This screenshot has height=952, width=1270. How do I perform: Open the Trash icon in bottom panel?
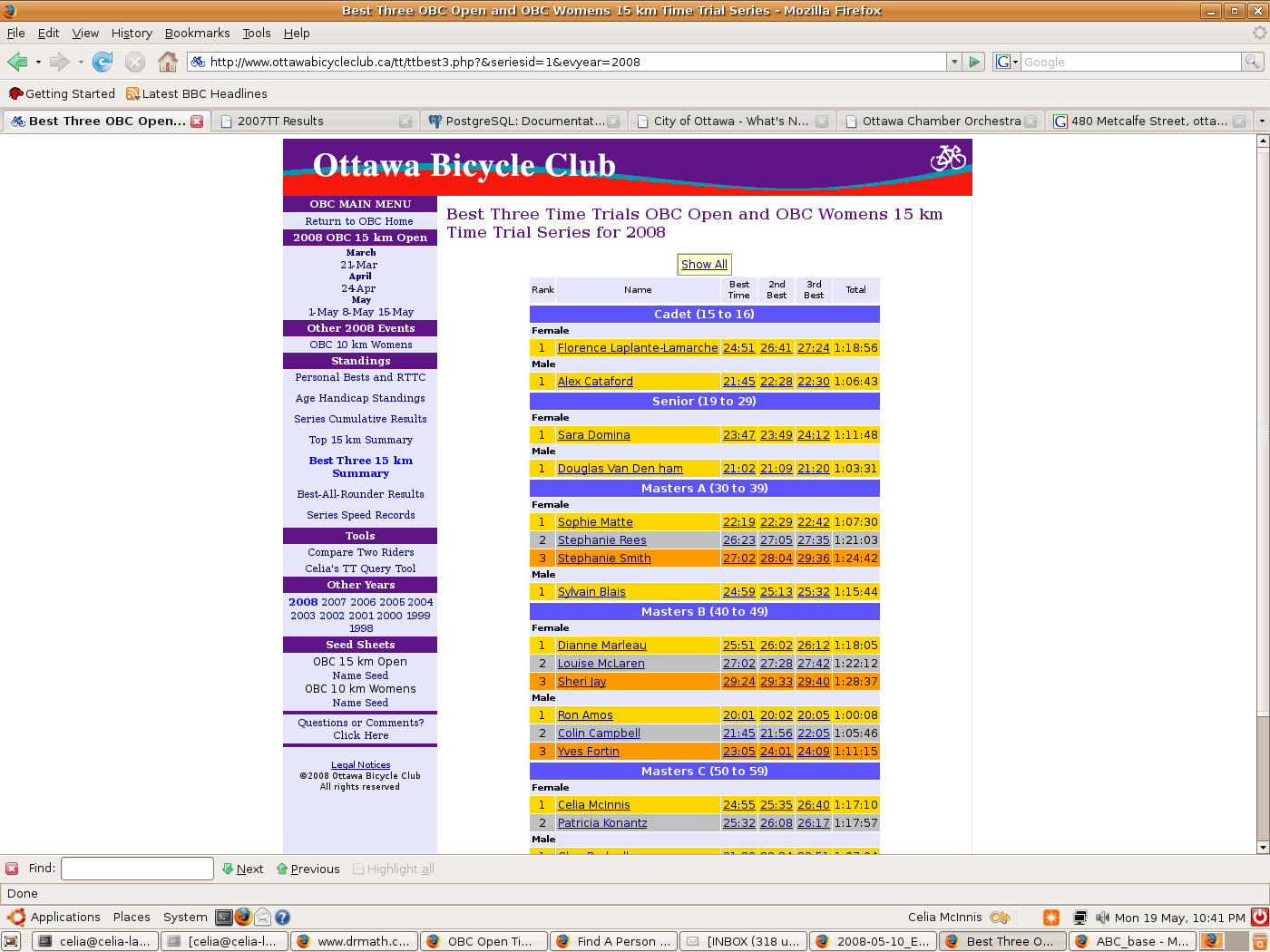tap(1259, 941)
